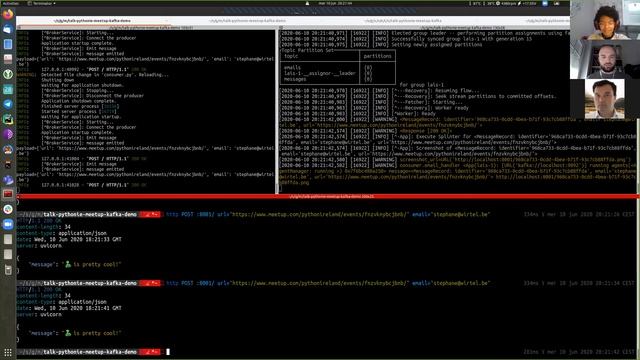The height and width of the screenshot is (360, 640).
Task: Click the top-right pane title bar
Action: [x=424, y=28]
